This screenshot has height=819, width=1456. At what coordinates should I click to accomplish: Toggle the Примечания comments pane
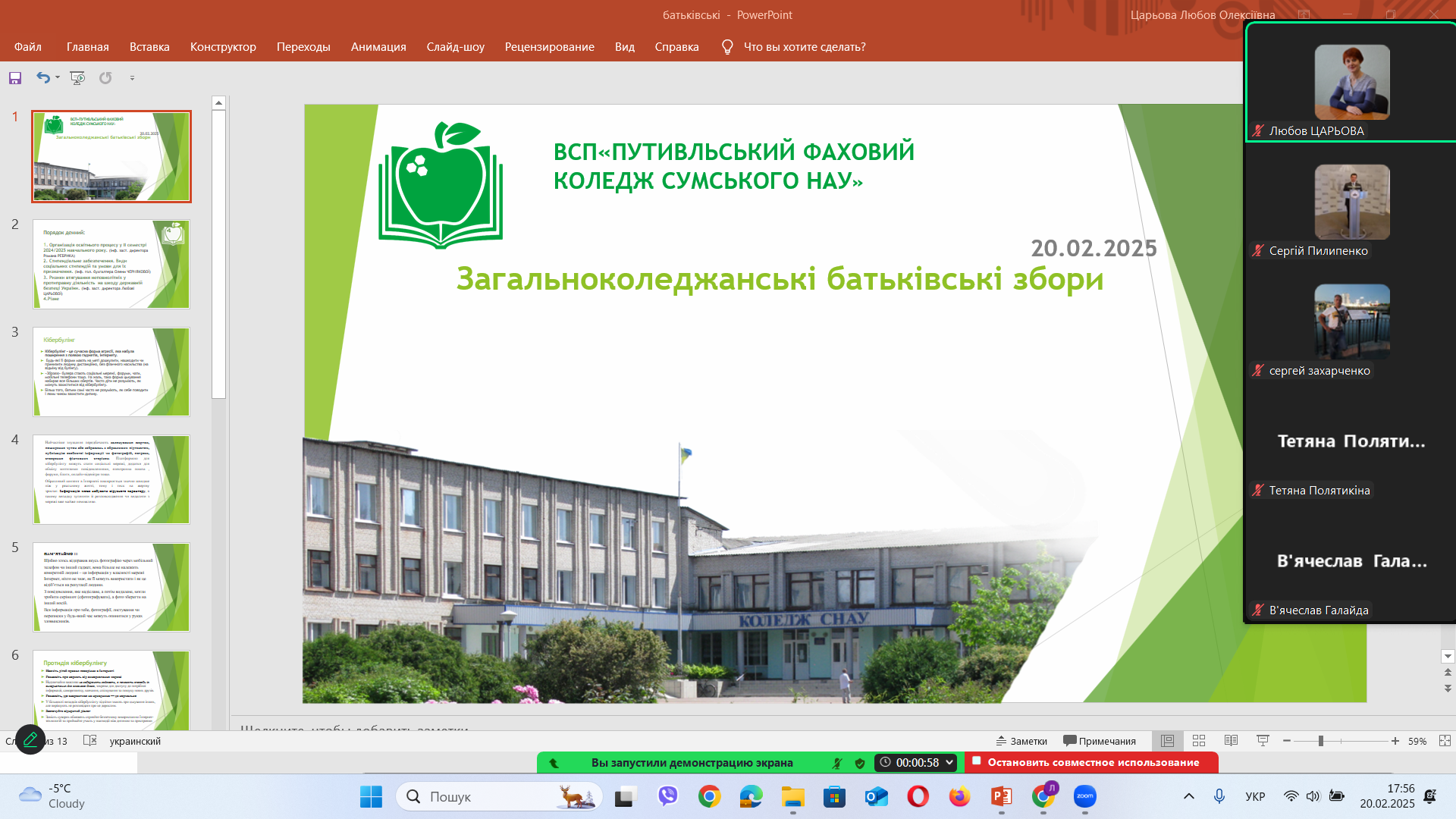(1099, 741)
